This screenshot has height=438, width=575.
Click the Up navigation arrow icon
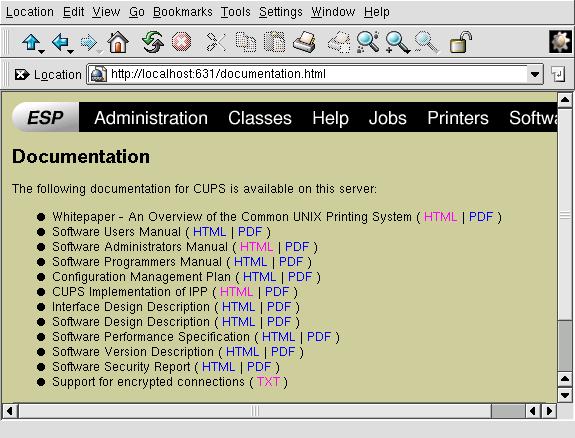pyautogui.click(x=31, y=42)
